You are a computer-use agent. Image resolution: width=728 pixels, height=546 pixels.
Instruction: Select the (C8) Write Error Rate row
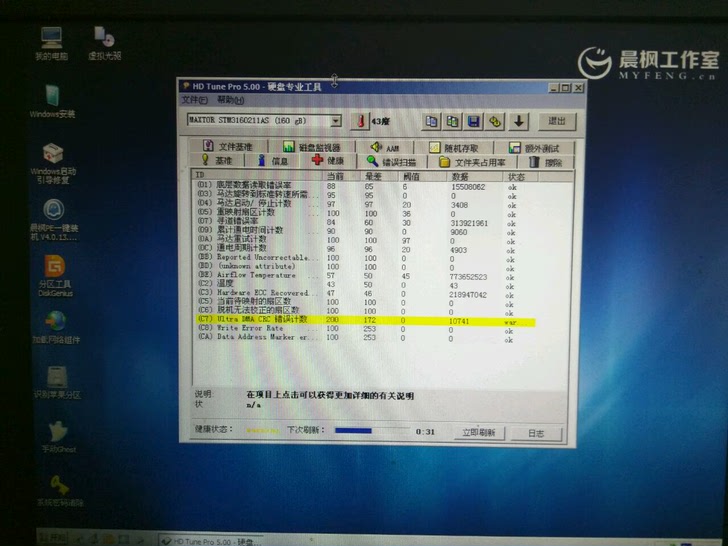[364, 329]
